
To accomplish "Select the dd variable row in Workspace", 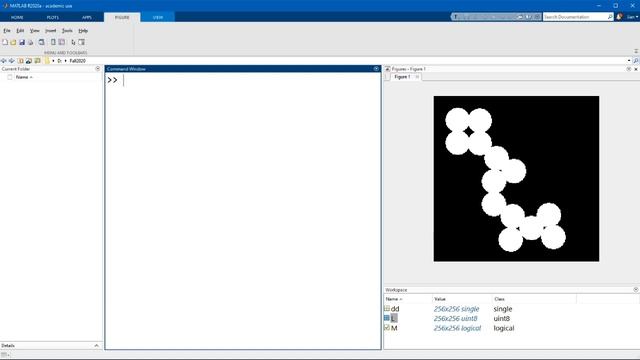I will click(x=511, y=309).
